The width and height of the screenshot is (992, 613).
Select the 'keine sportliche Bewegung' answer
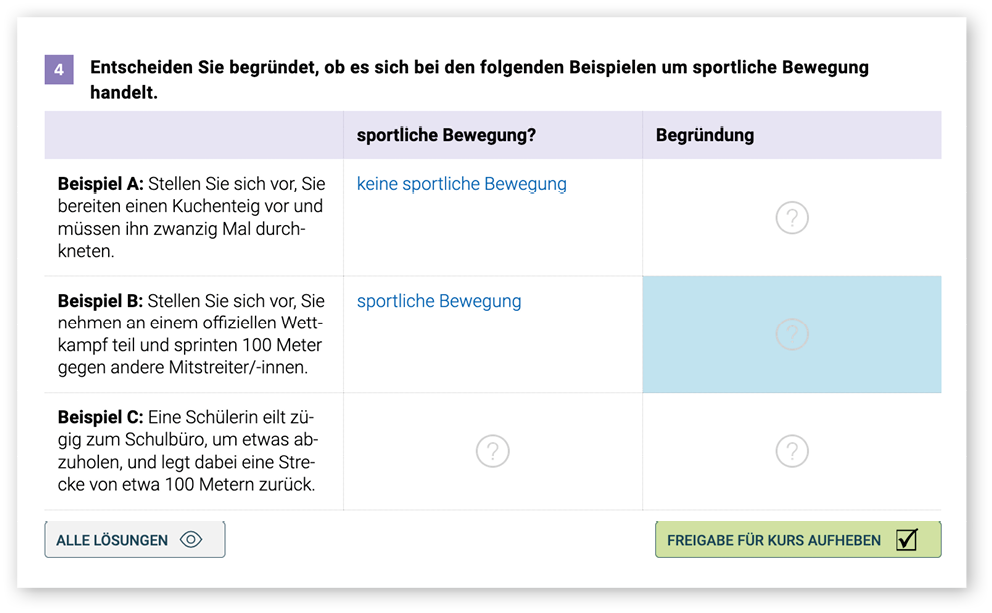[x=461, y=184]
